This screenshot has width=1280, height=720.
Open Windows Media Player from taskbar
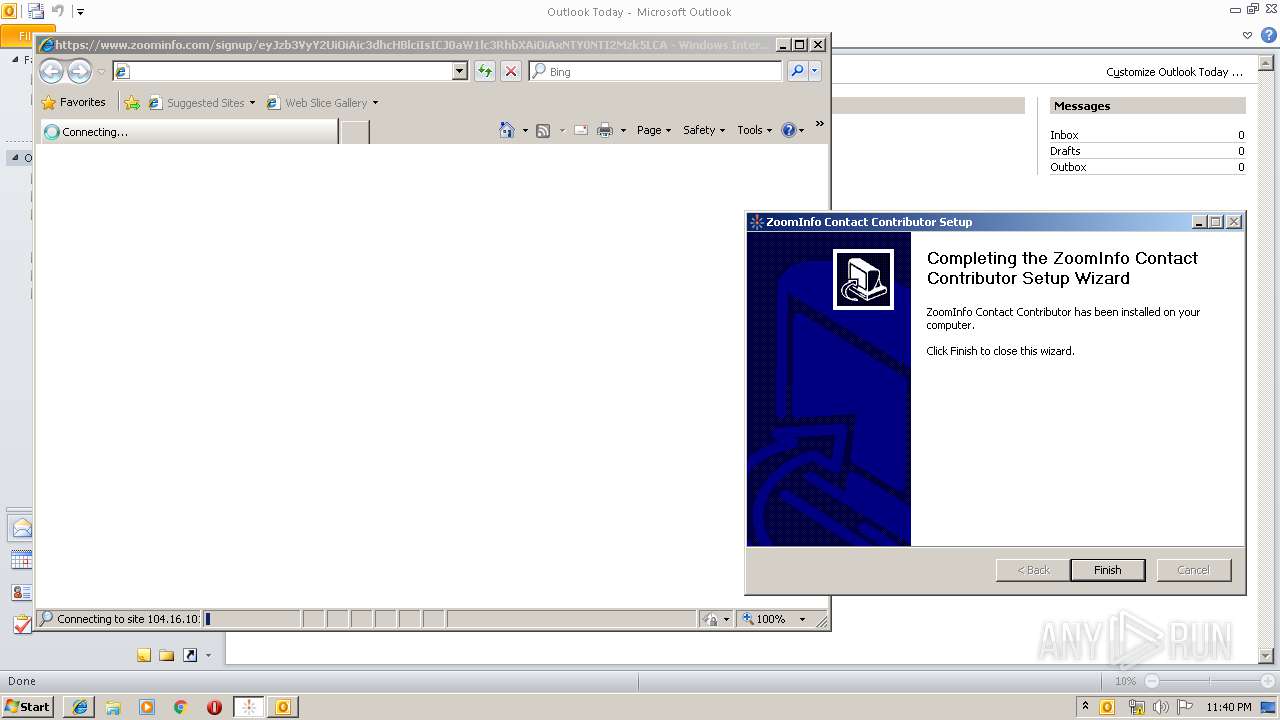147,707
